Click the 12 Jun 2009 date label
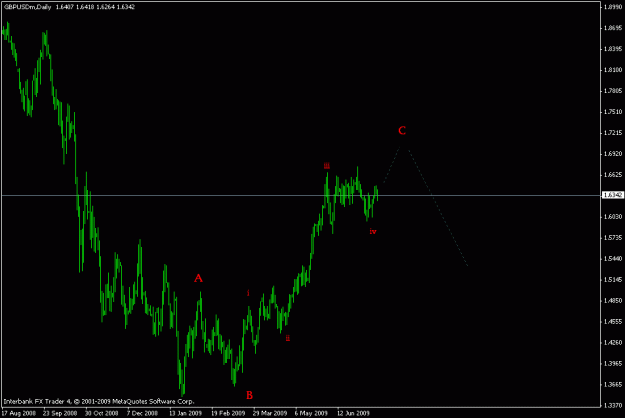This screenshot has width=625, height=418. (353, 413)
